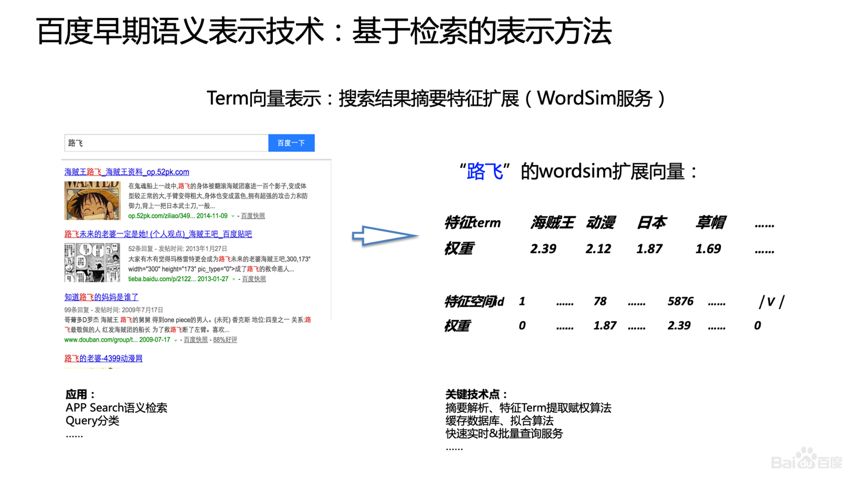Click the blue 百度一下 search button
Screen dimensions: 865x481
click(x=291, y=143)
